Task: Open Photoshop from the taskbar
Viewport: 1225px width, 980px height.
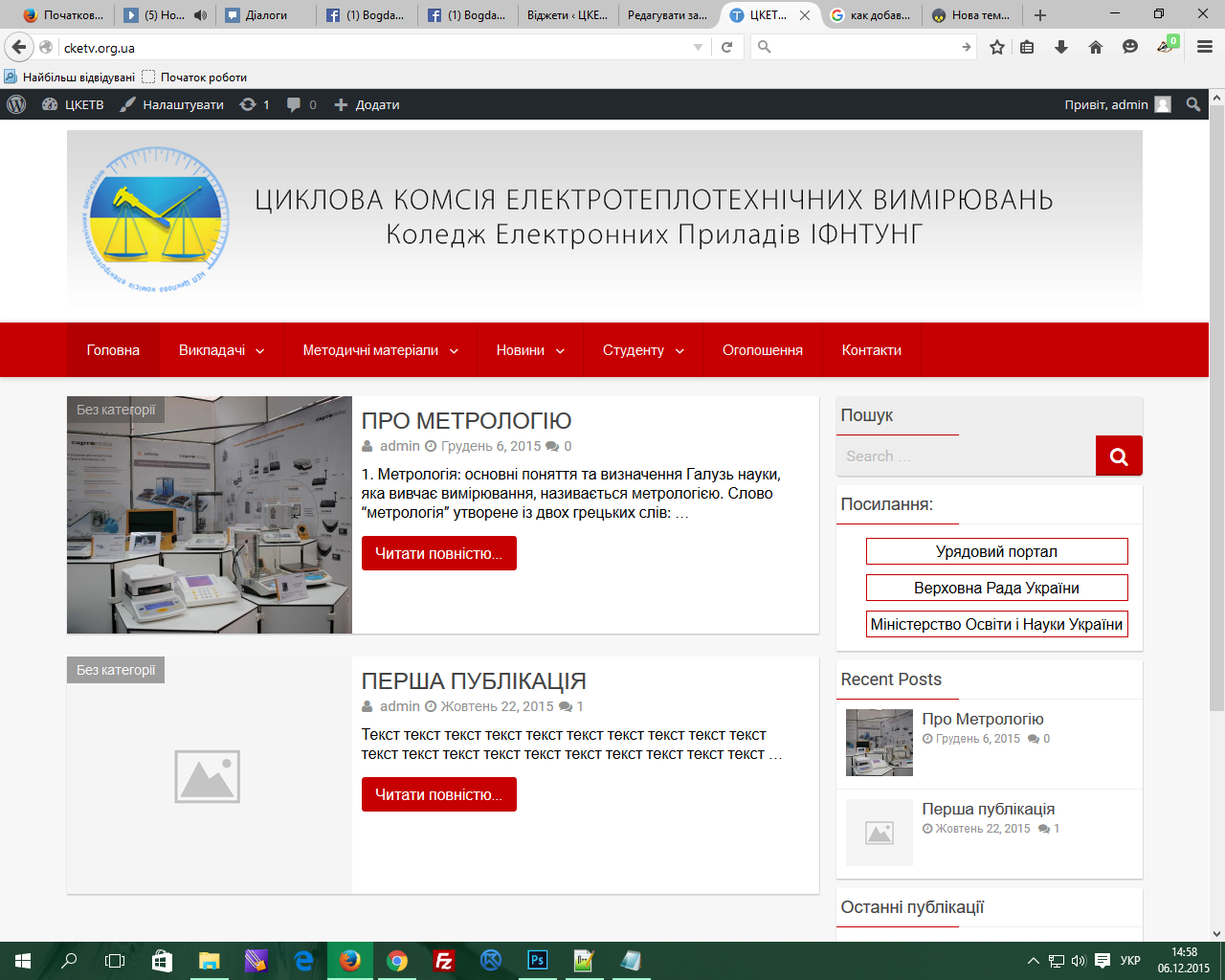Action: tap(538, 960)
